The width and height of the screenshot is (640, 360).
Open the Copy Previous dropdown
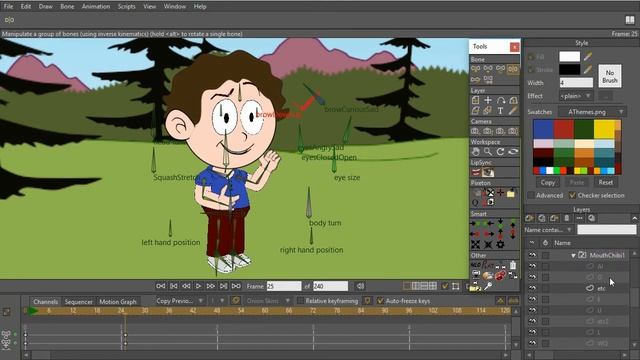coord(179,301)
